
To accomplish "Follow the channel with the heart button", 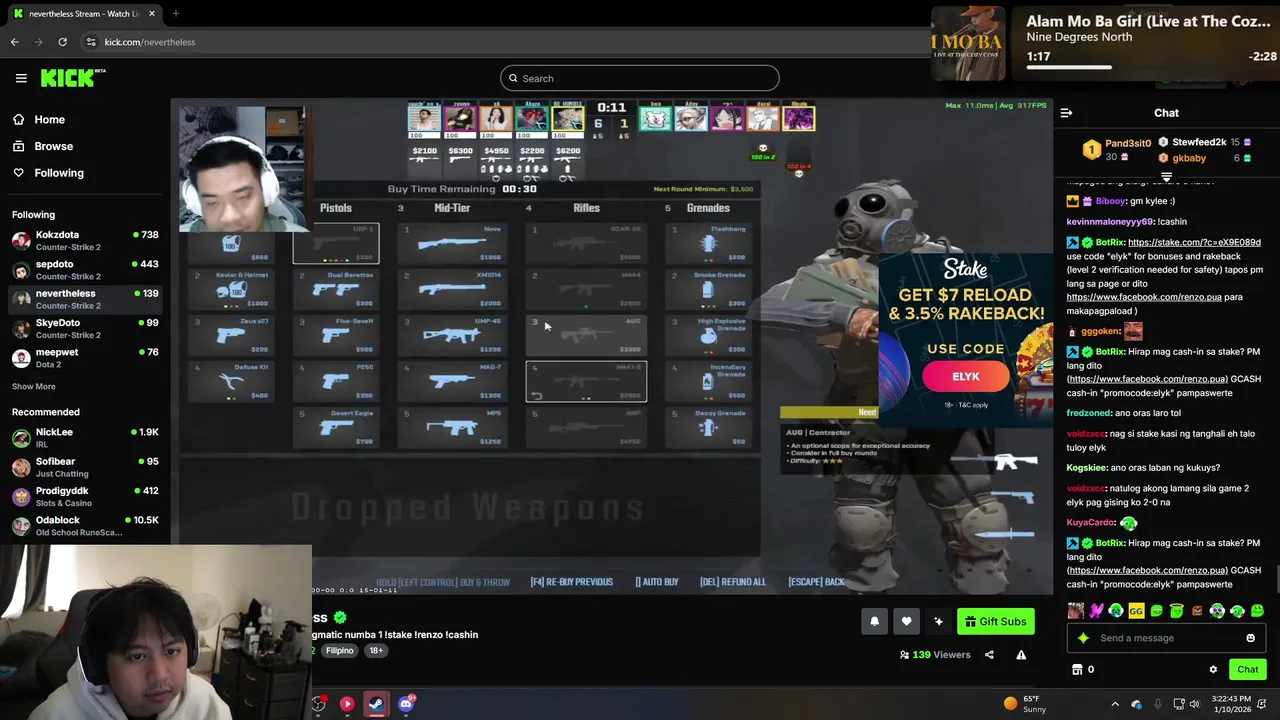I will pos(906,622).
